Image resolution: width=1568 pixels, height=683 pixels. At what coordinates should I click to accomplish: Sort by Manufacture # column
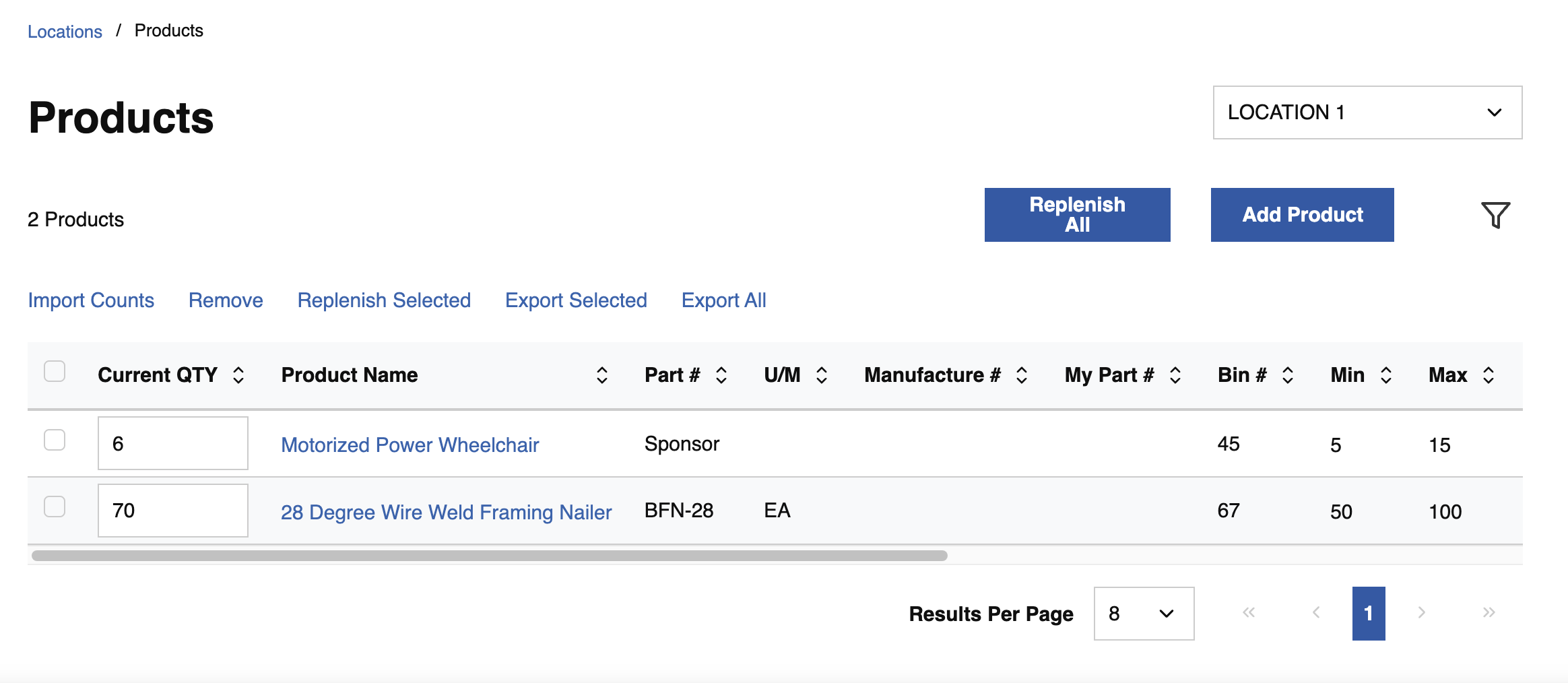pos(1021,375)
